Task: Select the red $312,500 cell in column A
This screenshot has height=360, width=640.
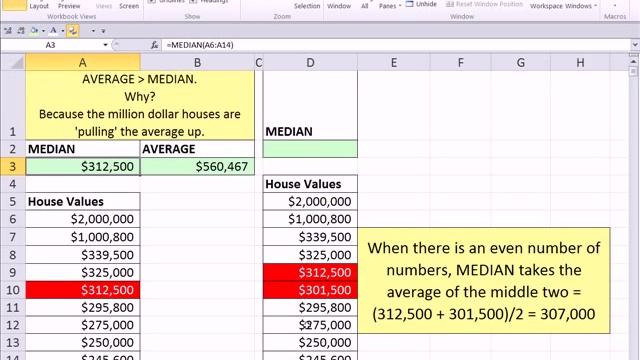Action: [x=83, y=290]
